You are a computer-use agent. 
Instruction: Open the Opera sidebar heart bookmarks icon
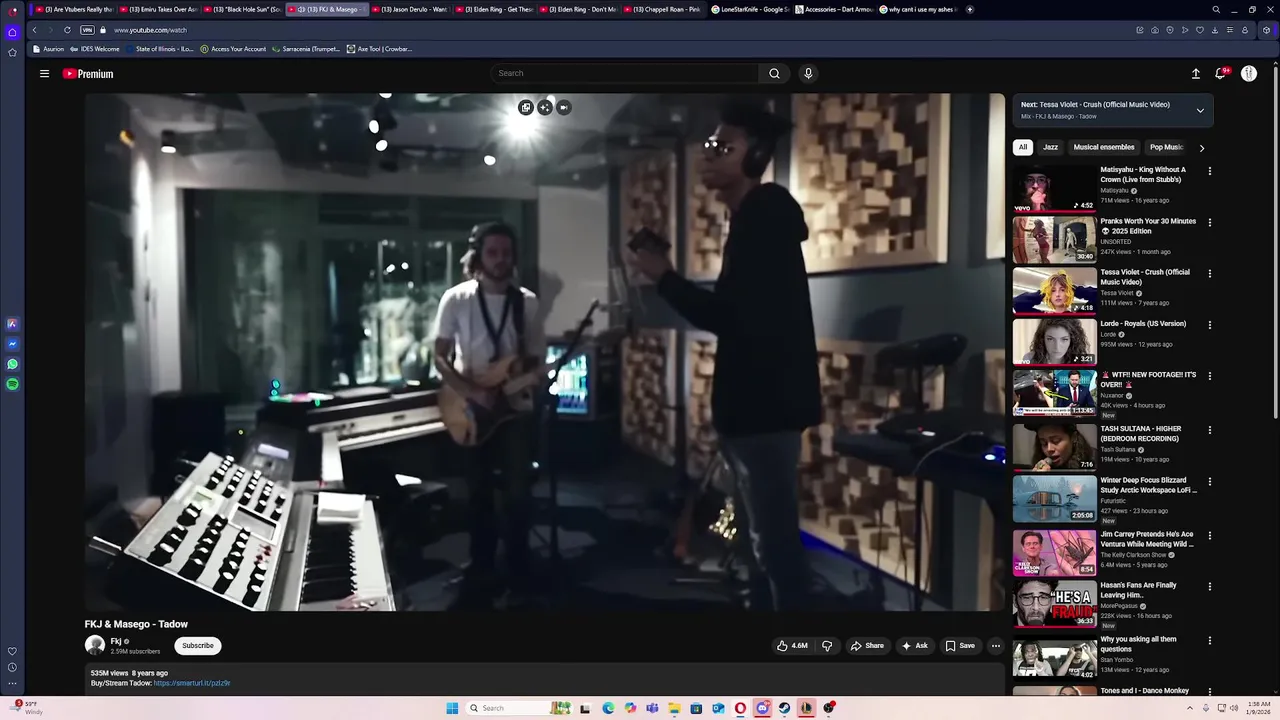[12, 651]
